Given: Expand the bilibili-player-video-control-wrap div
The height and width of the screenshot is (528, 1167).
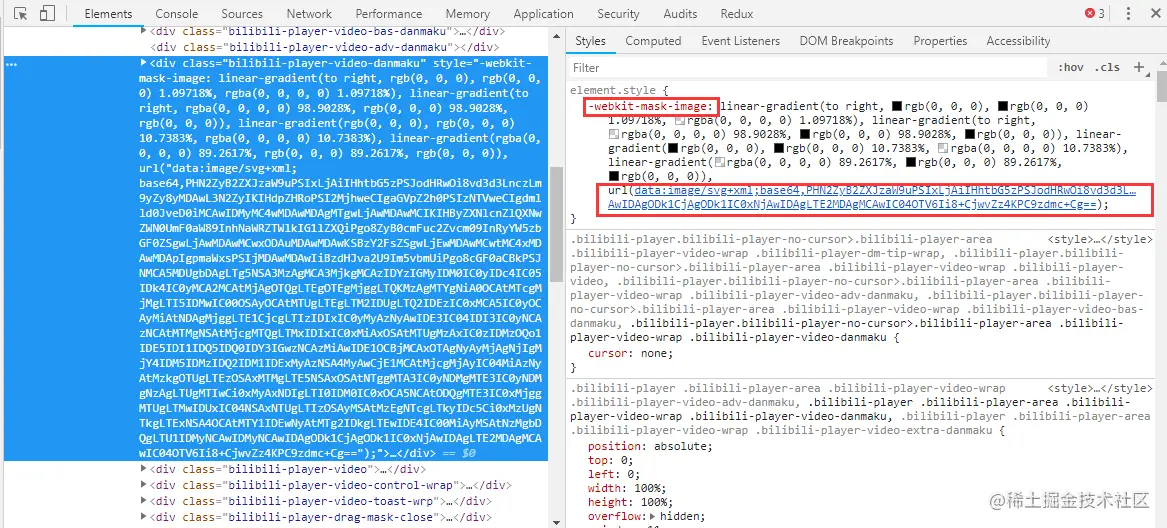Looking at the screenshot, I should point(144,485).
